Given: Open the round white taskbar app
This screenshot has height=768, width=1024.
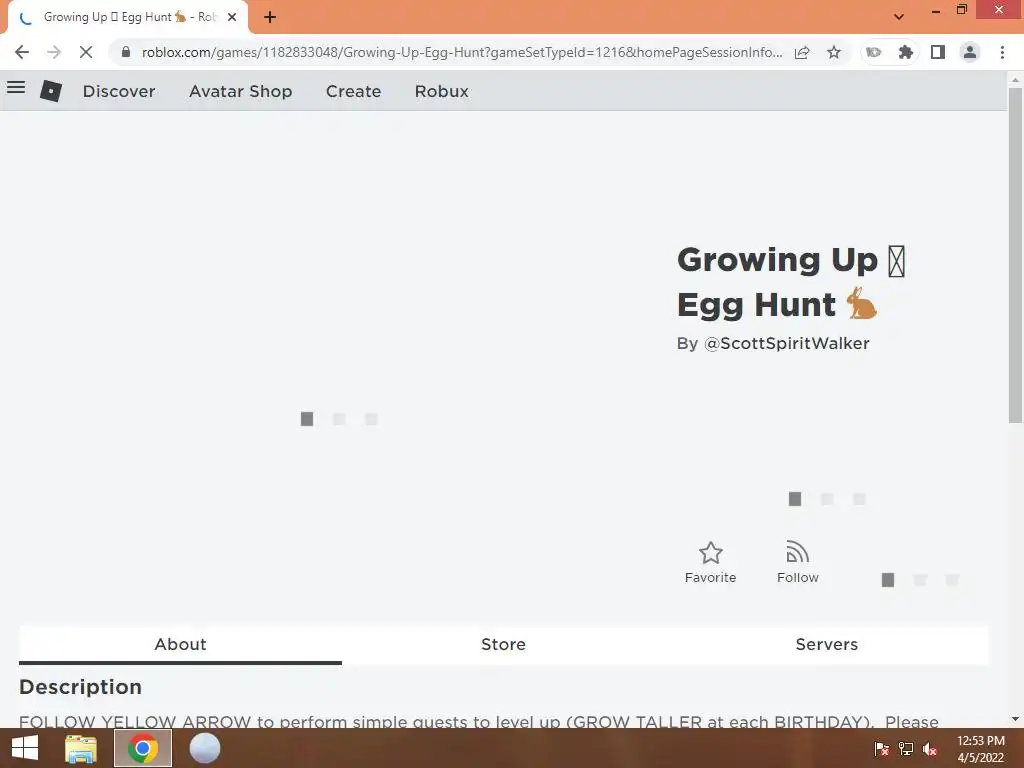Looking at the screenshot, I should (204, 748).
